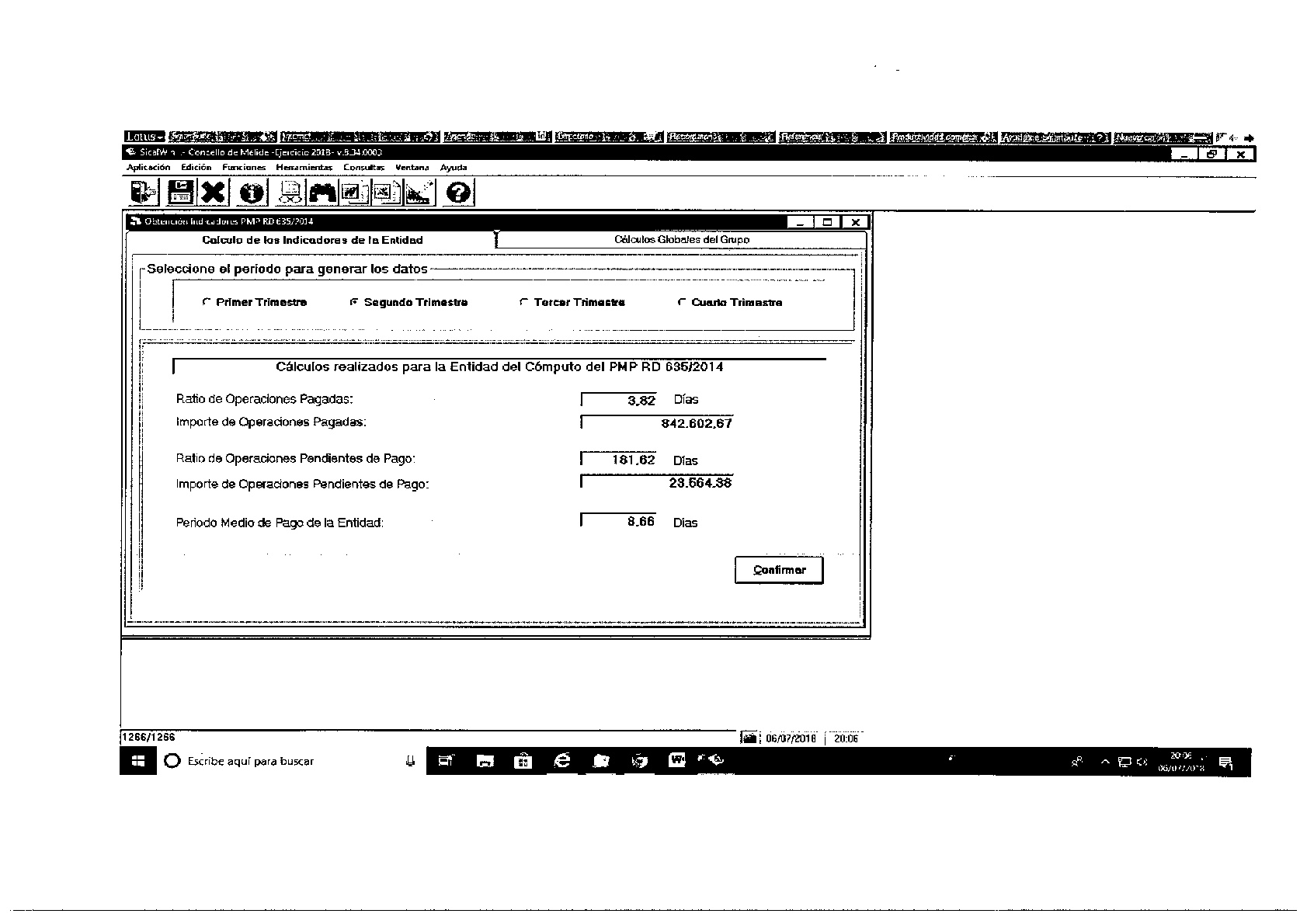
Task: Click the binoculars search icon
Action: click(x=322, y=192)
